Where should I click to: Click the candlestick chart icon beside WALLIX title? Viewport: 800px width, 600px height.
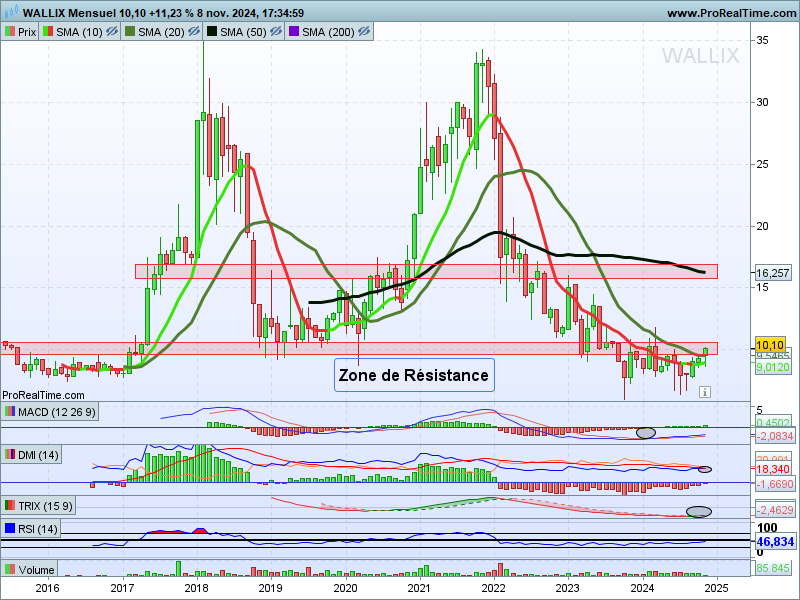(11, 11)
